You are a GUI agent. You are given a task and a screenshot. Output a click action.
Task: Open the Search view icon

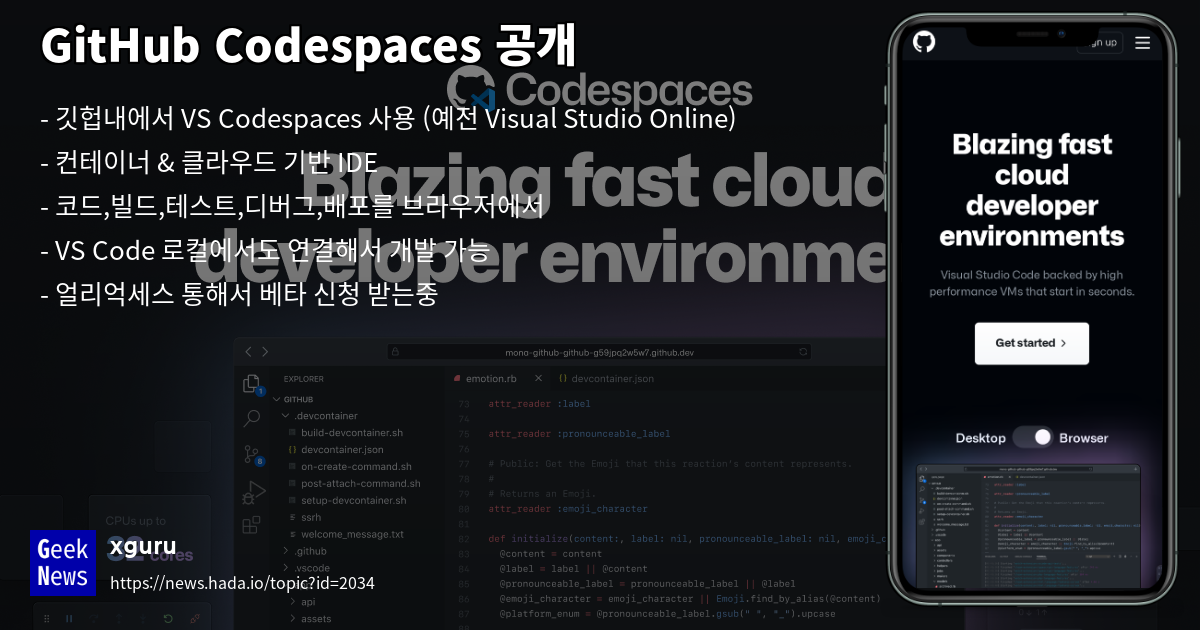[251, 420]
